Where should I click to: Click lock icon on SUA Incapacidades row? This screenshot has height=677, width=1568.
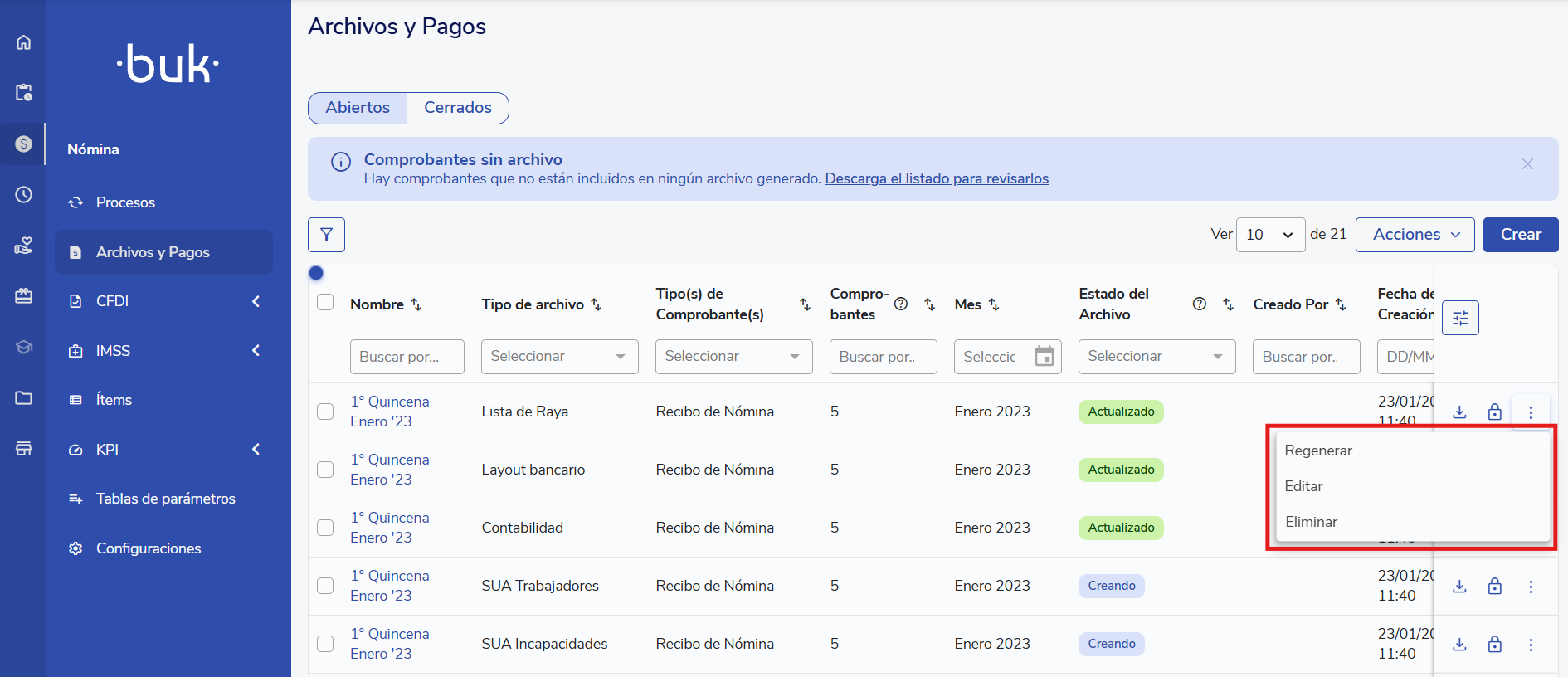click(1494, 645)
